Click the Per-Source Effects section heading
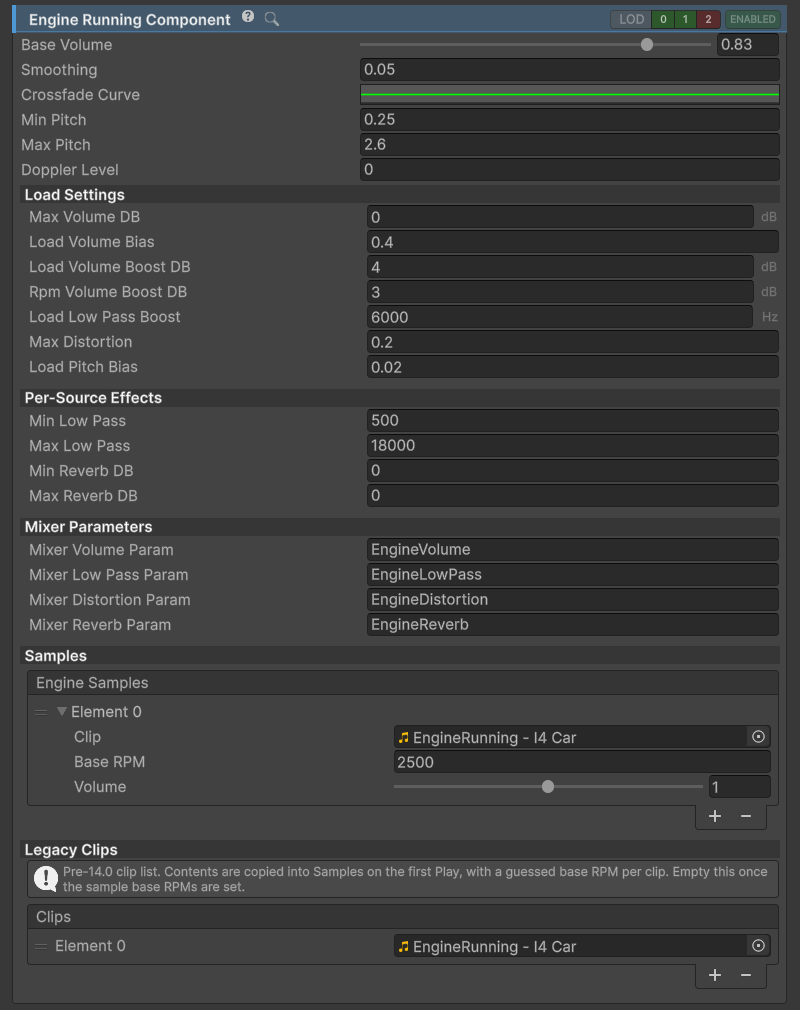This screenshot has width=800, height=1010. [93, 397]
